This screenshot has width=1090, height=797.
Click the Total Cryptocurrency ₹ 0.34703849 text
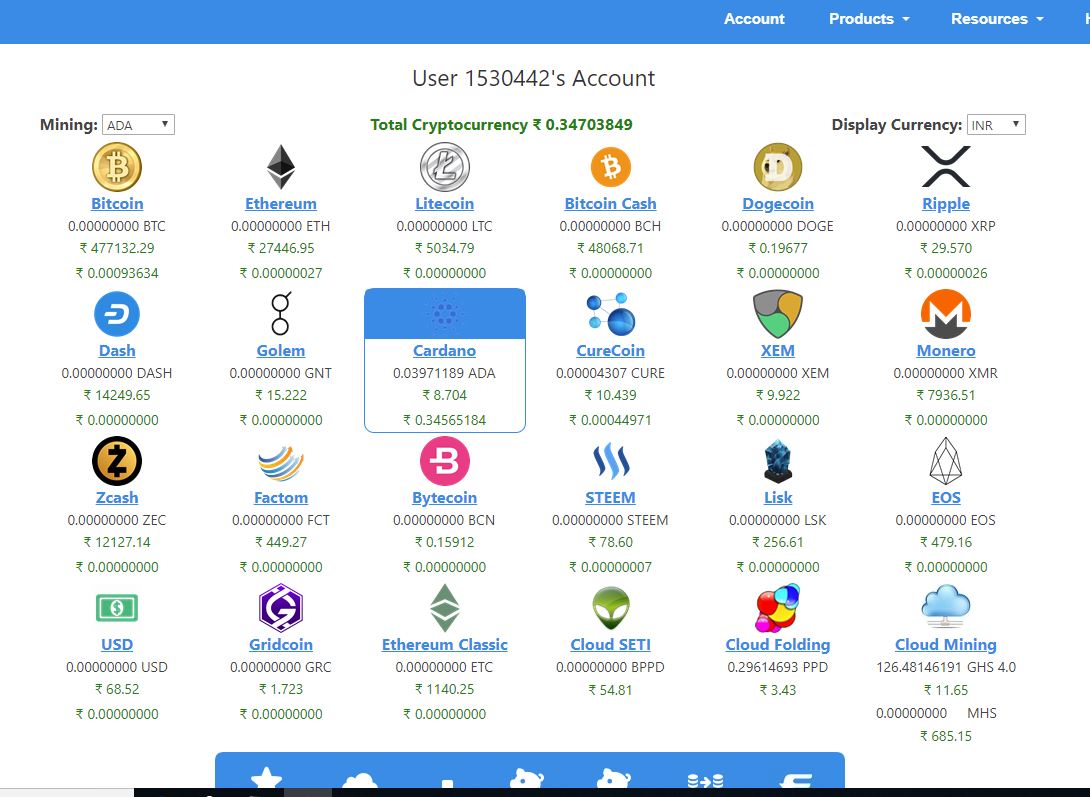click(501, 124)
